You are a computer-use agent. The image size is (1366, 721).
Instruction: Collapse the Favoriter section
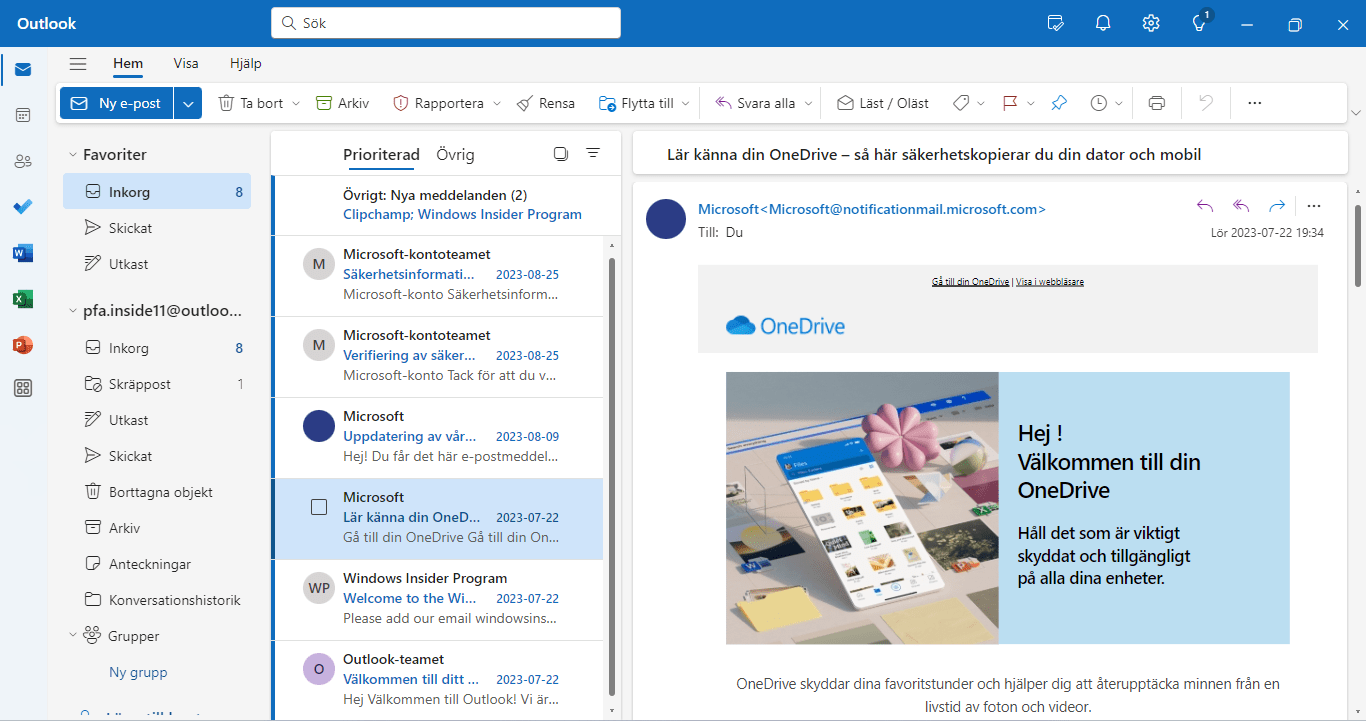pos(72,154)
